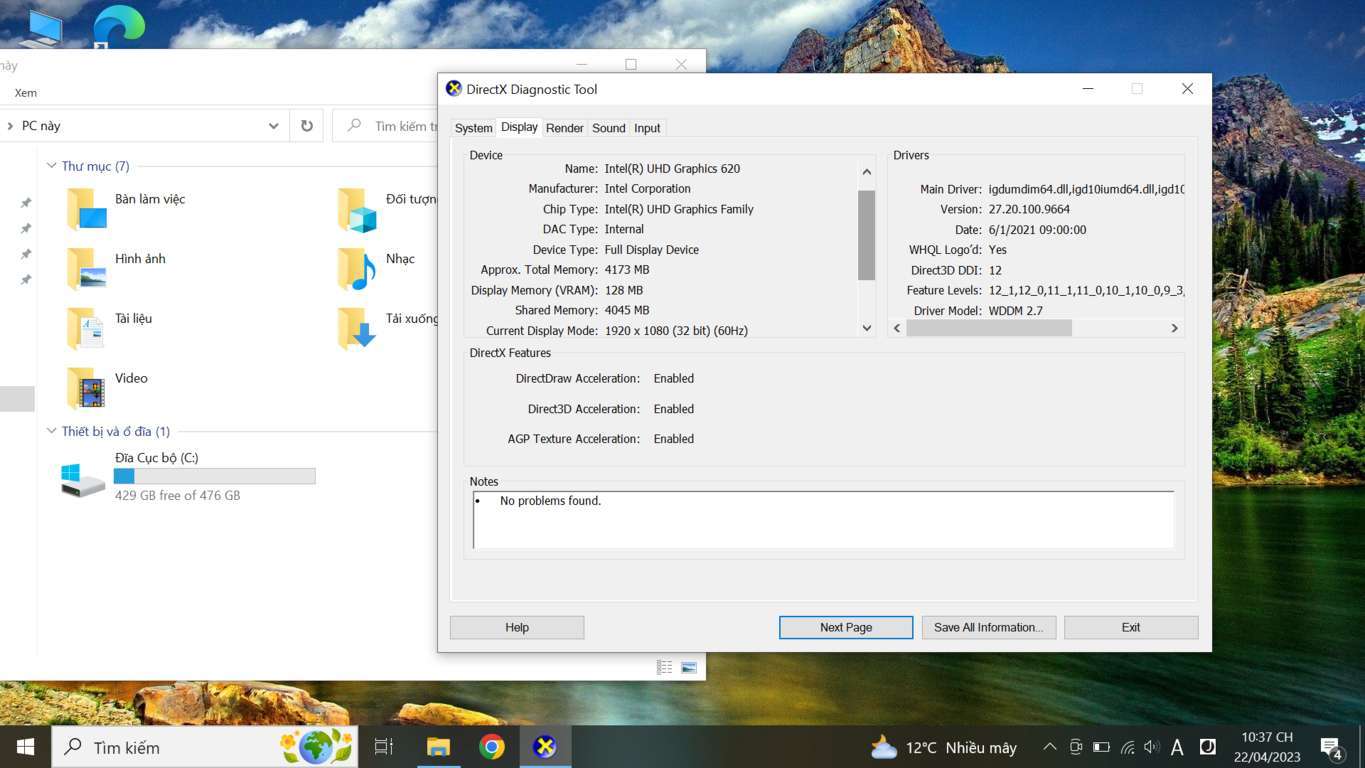Click the 'PC này' address breadcrumb
This screenshot has height=768, width=1365.
coord(41,126)
